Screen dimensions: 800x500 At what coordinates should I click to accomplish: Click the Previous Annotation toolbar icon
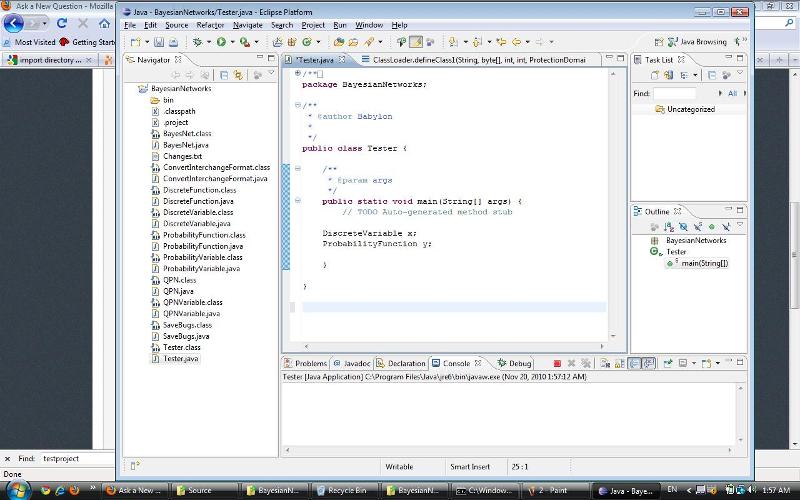pyautogui.click(x=477, y=42)
